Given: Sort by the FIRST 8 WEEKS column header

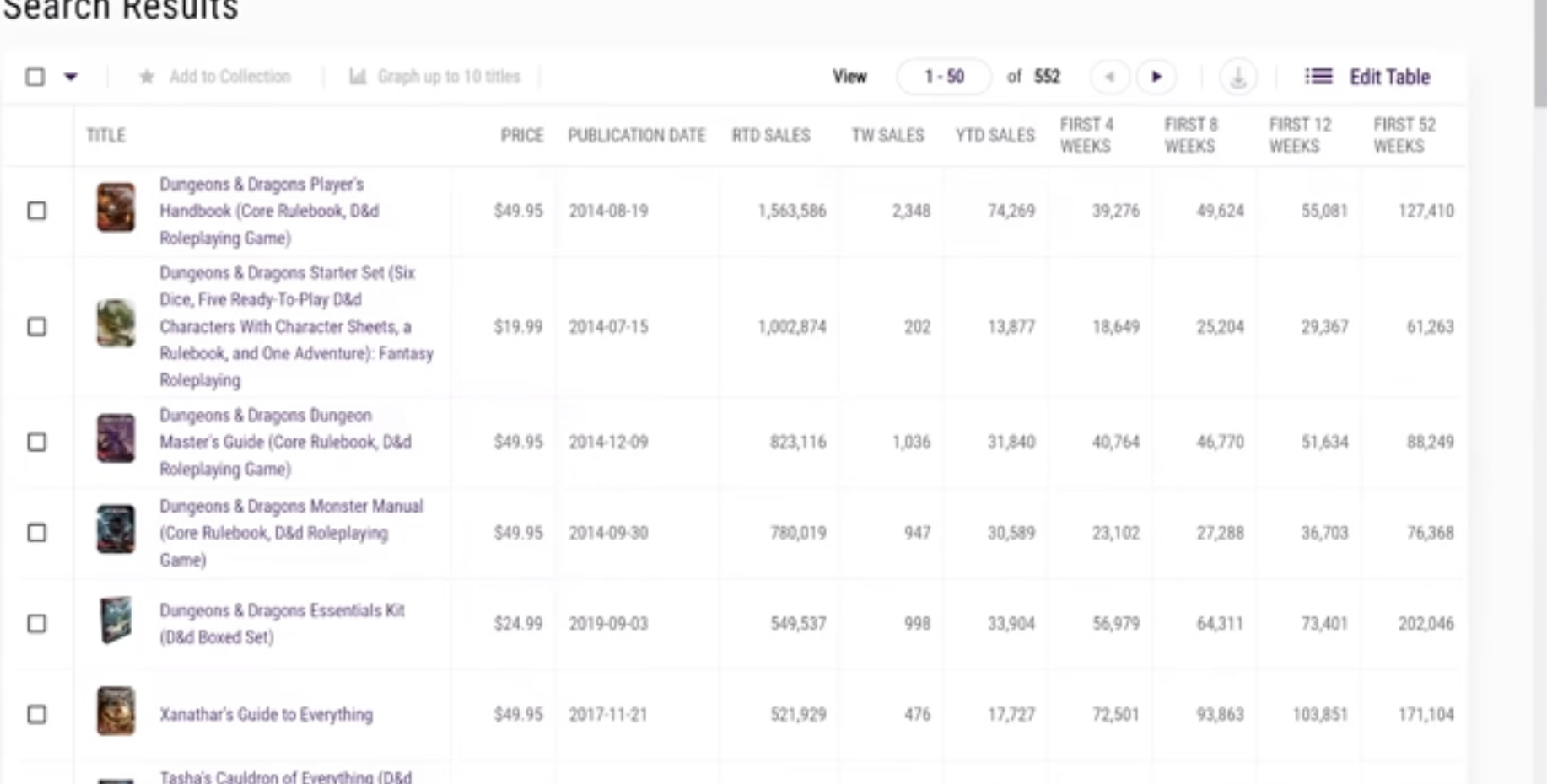Looking at the screenshot, I should (1191, 135).
